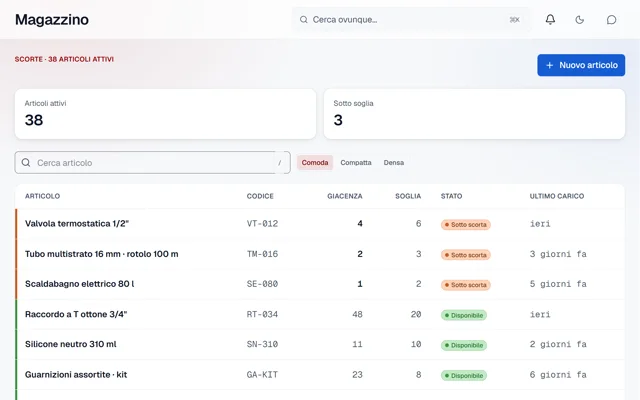Click code VT-012
Screen dimensions: 640x400
click(262, 224)
